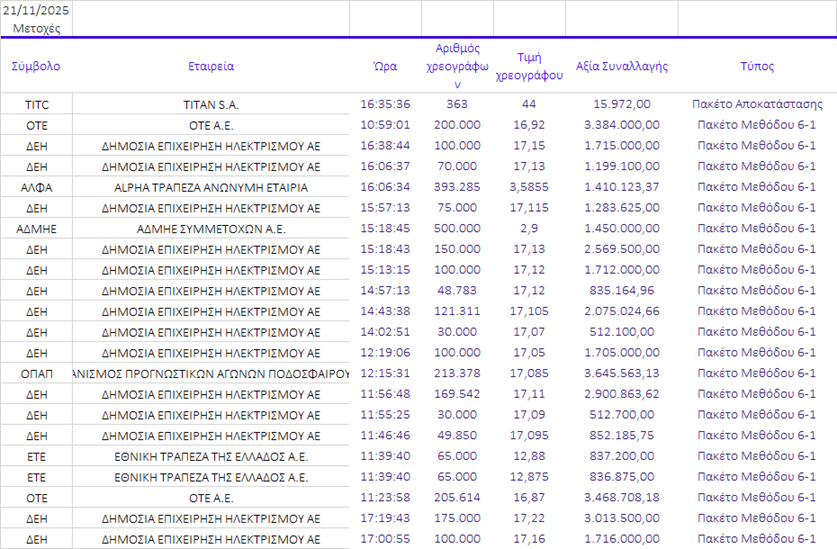Screen dimensions: 837x549
Task: Select the Πακέτο Αποκατάστασης type cell
Action: (757, 104)
